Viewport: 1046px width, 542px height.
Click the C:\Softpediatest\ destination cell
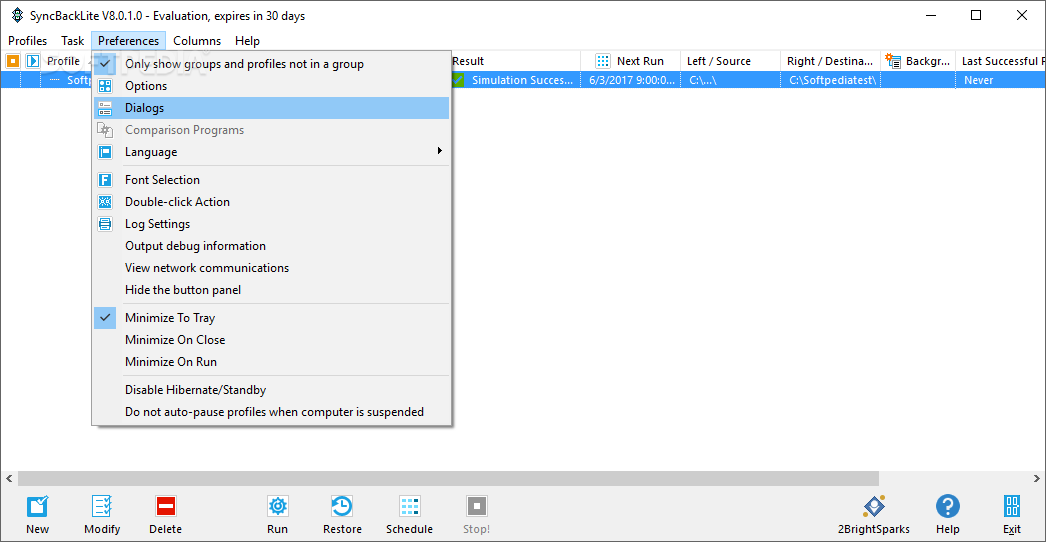[x=831, y=80]
